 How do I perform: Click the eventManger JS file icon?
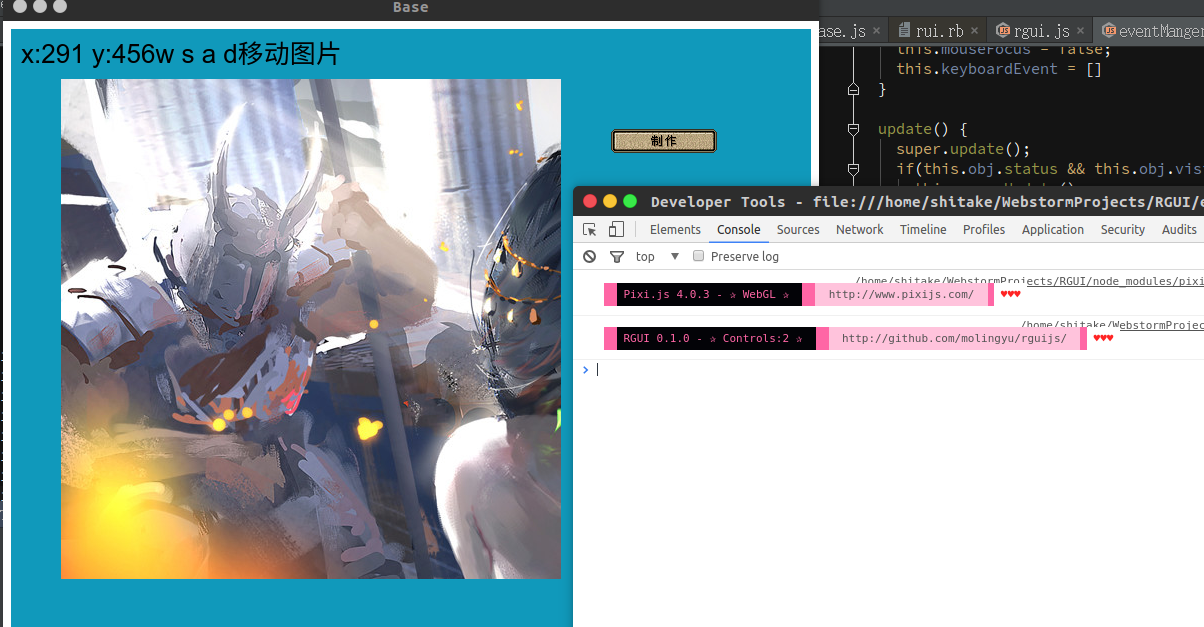[x=1109, y=31]
